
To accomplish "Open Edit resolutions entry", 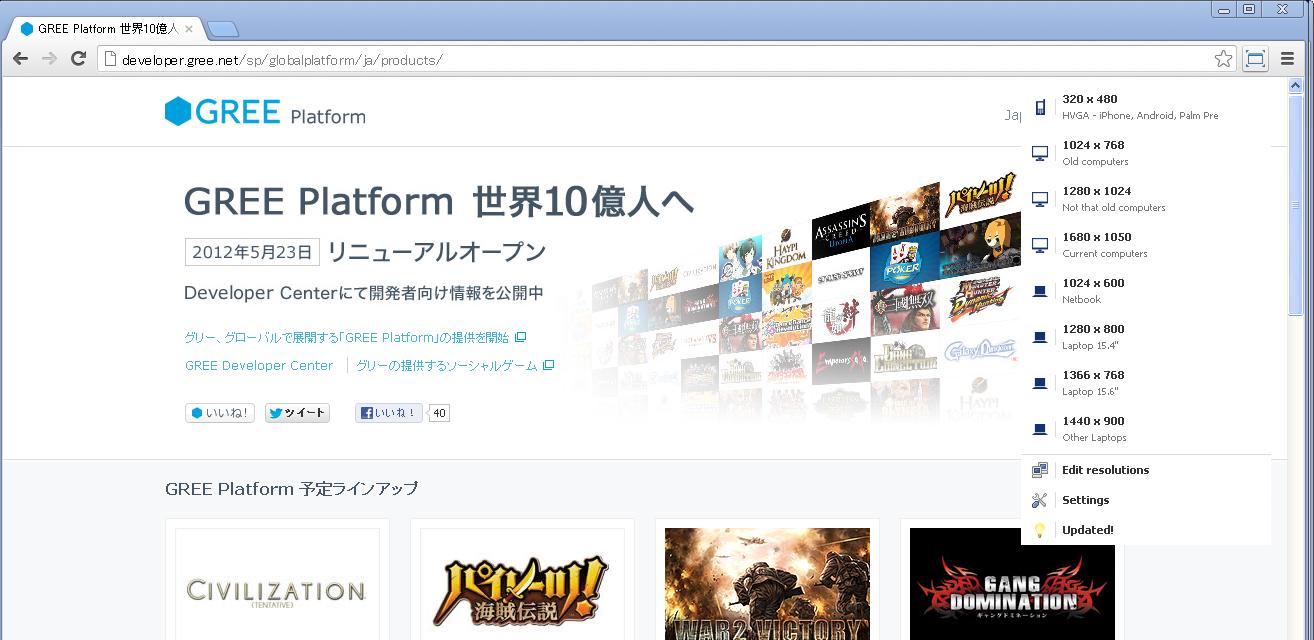I will (1105, 470).
